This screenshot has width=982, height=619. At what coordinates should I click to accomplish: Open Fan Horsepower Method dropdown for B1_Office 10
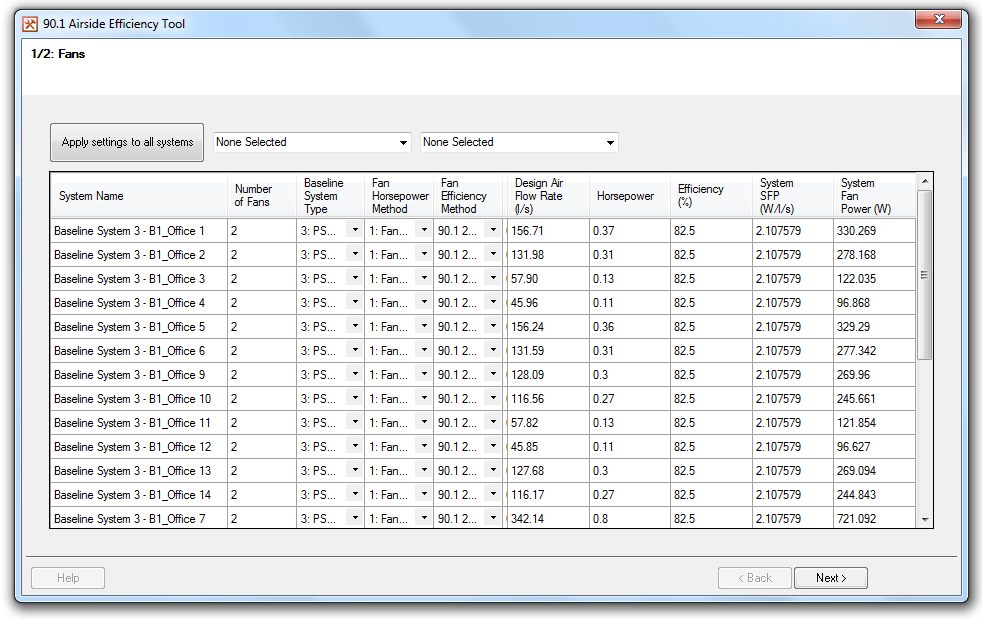[424, 398]
